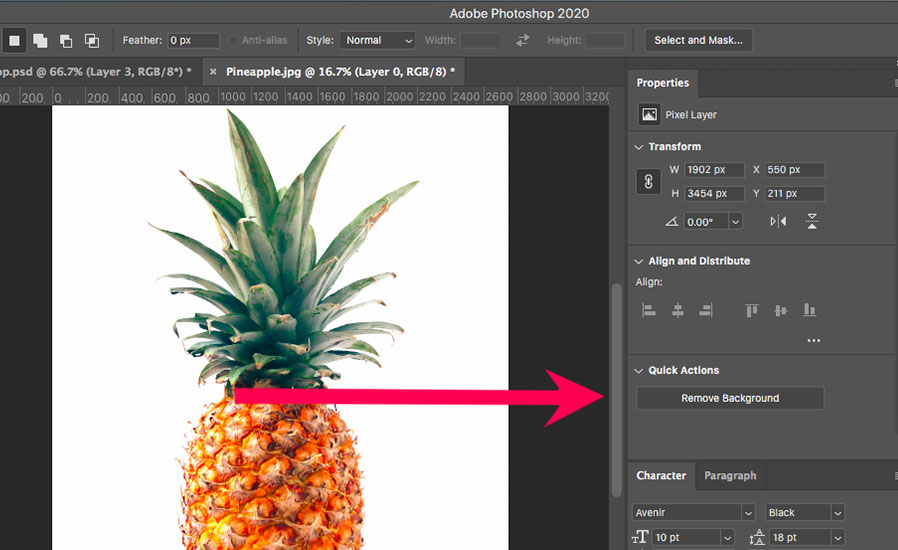The height and width of the screenshot is (550, 898).
Task: Align left edges
Action: pos(648,310)
